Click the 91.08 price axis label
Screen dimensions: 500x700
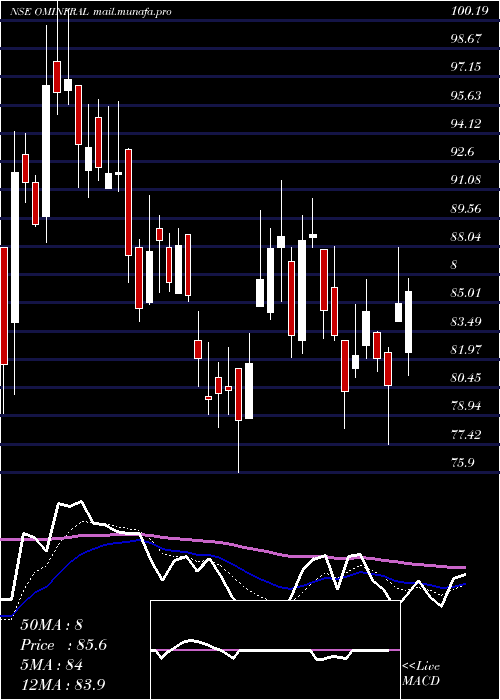pos(467,180)
